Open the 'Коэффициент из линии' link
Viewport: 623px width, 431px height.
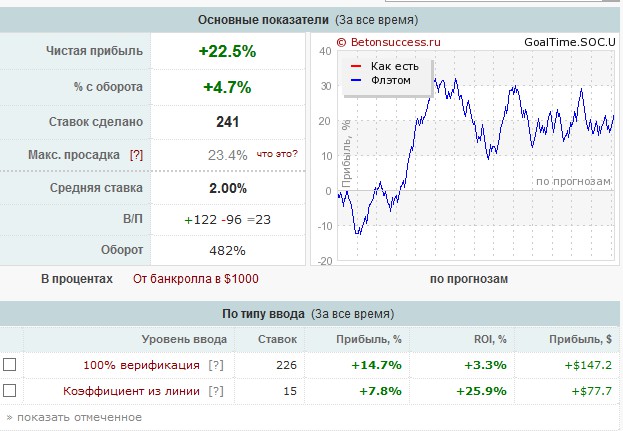(x=131, y=391)
